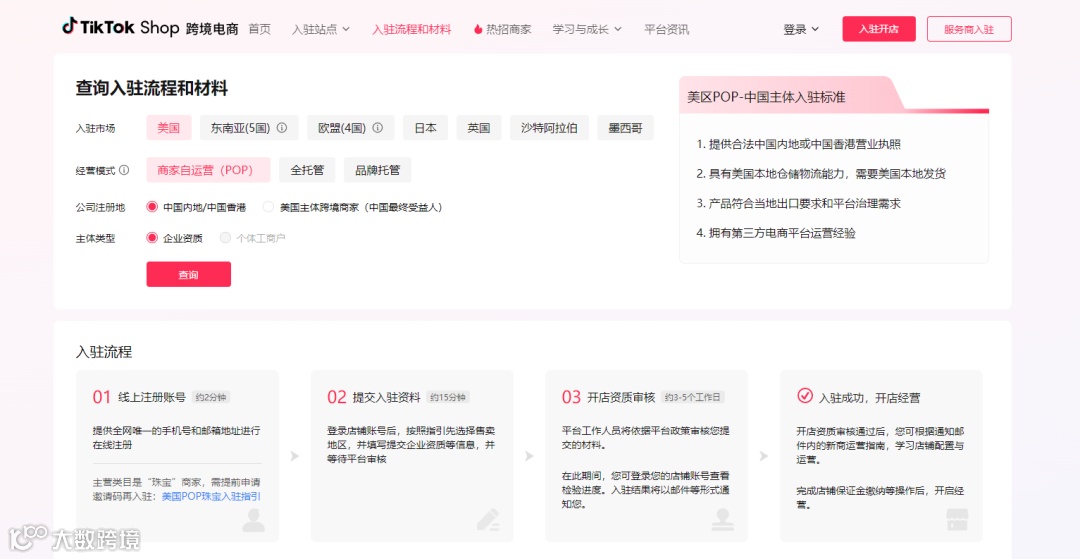The height and width of the screenshot is (559, 1080).
Task: Open 平台资讯 nav item
Action: pos(667,30)
